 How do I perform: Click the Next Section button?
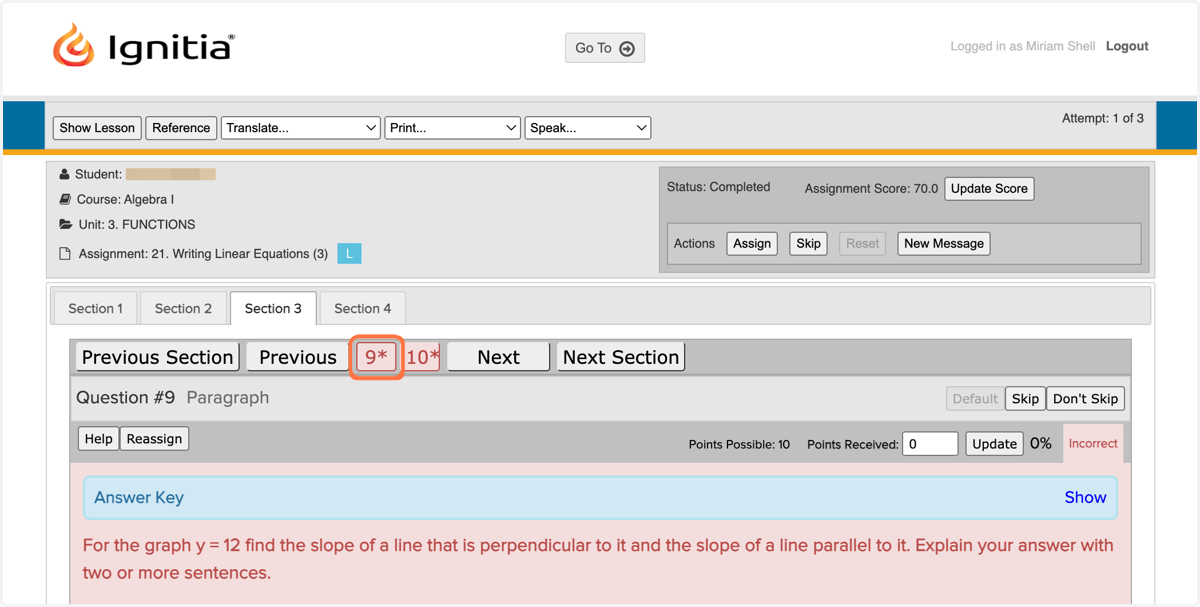[x=621, y=357]
